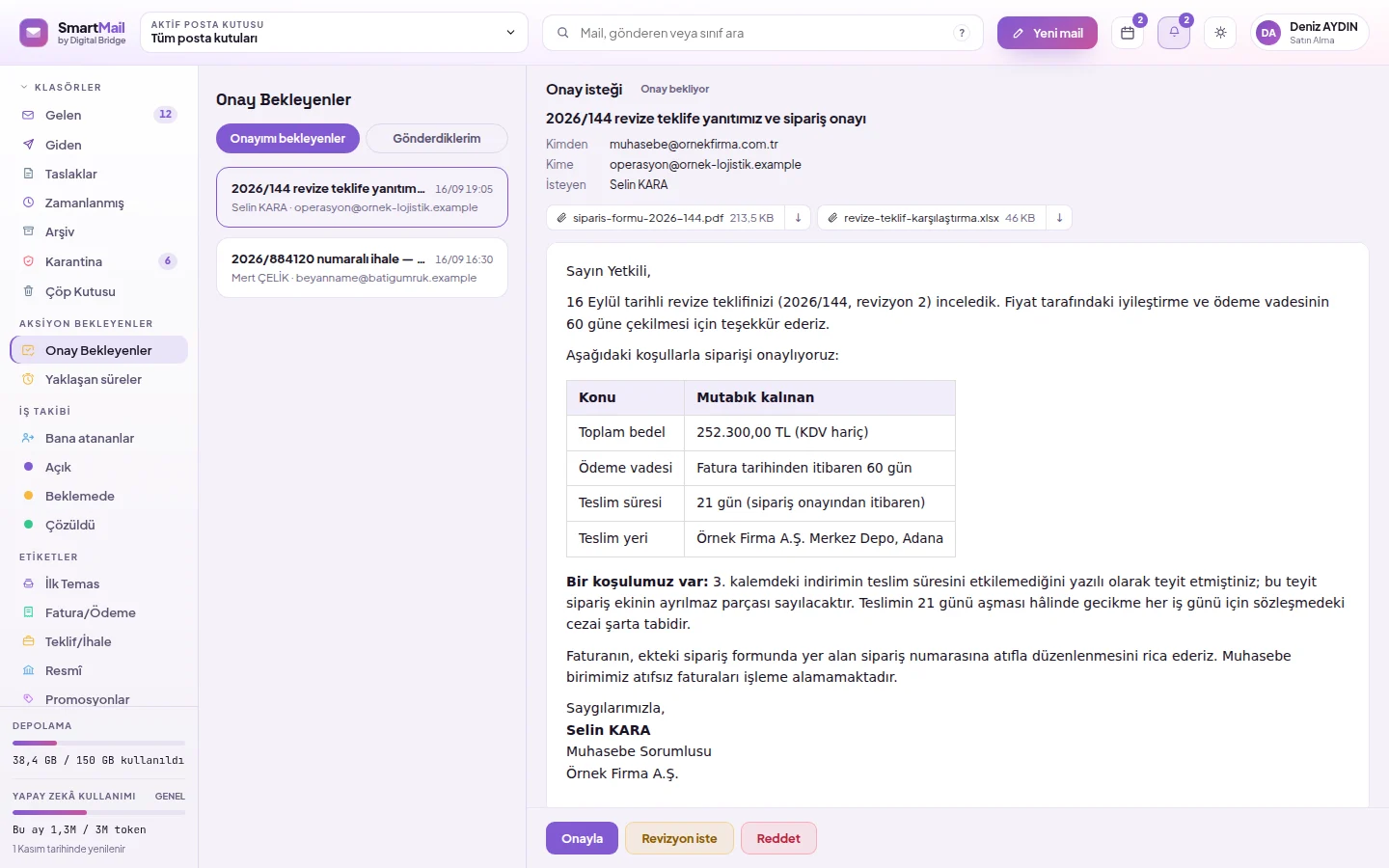
Task: Download siparis-formu-2026-144.pdf via arrow icon
Action: (798, 218)
